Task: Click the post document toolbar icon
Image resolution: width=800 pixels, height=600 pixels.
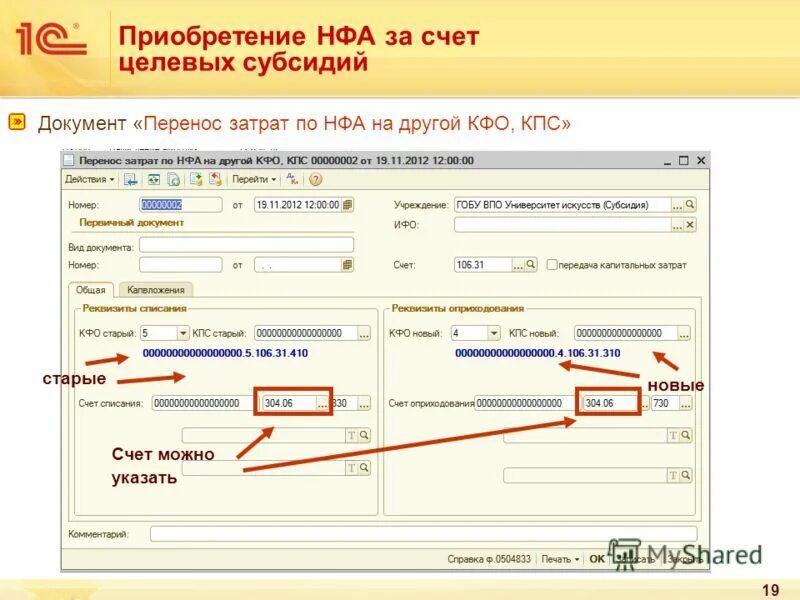Action: tap(132, 180)
